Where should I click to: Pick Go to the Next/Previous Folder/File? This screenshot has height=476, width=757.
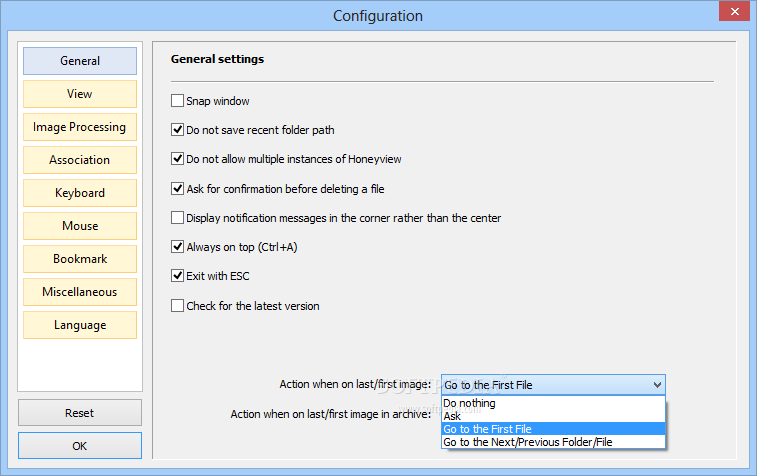coord(553,442)
